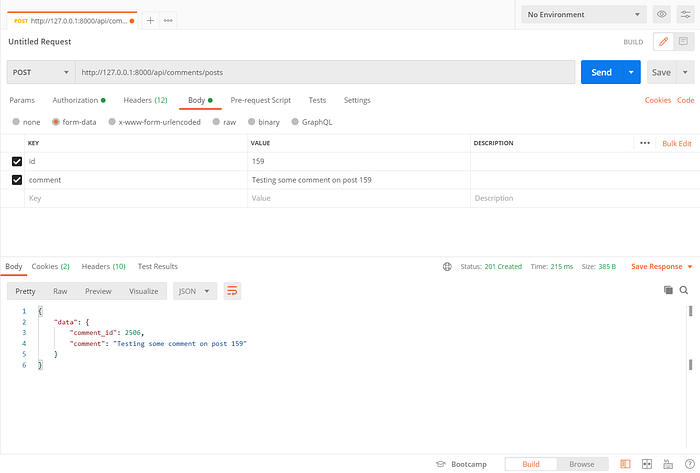Image resolution: width=700 pixels, height=473 pixels.
Task: Click the empty Description input field
Action: point(585,198)
